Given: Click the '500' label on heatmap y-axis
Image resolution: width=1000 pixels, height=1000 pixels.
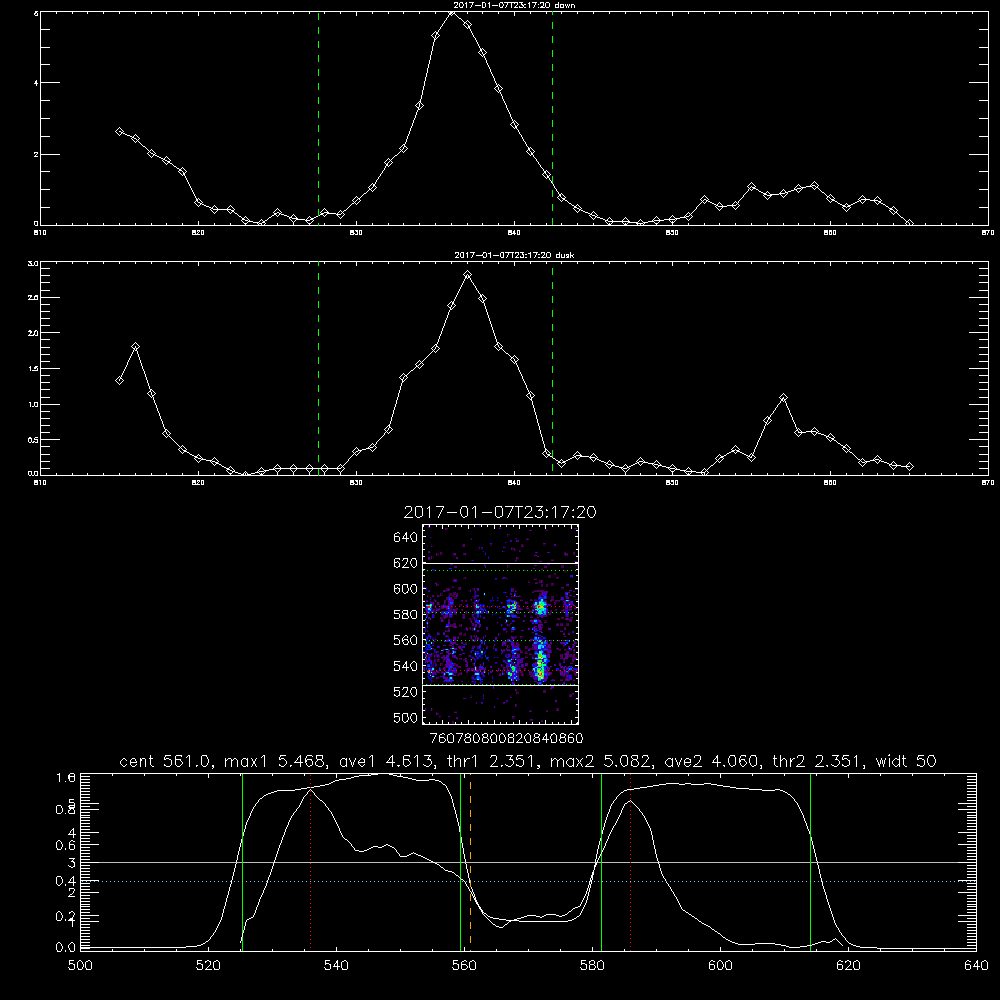Looking at the screenshot, I should [406, 718].
